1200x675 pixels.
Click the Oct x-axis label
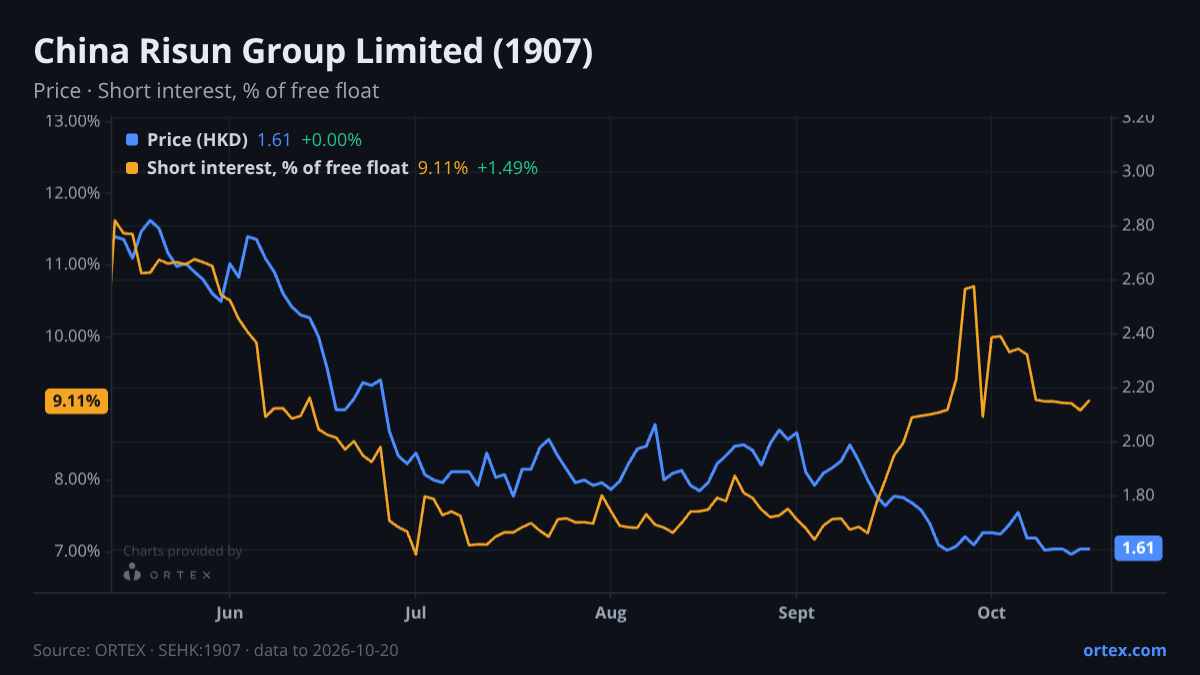991,613
